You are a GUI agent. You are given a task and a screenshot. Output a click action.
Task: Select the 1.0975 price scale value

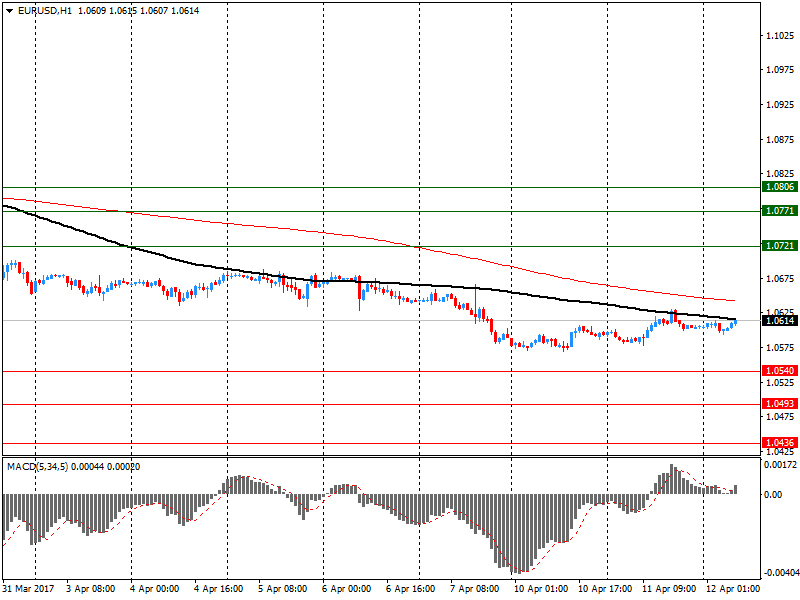pyautogui.click(x=781, y=70)
